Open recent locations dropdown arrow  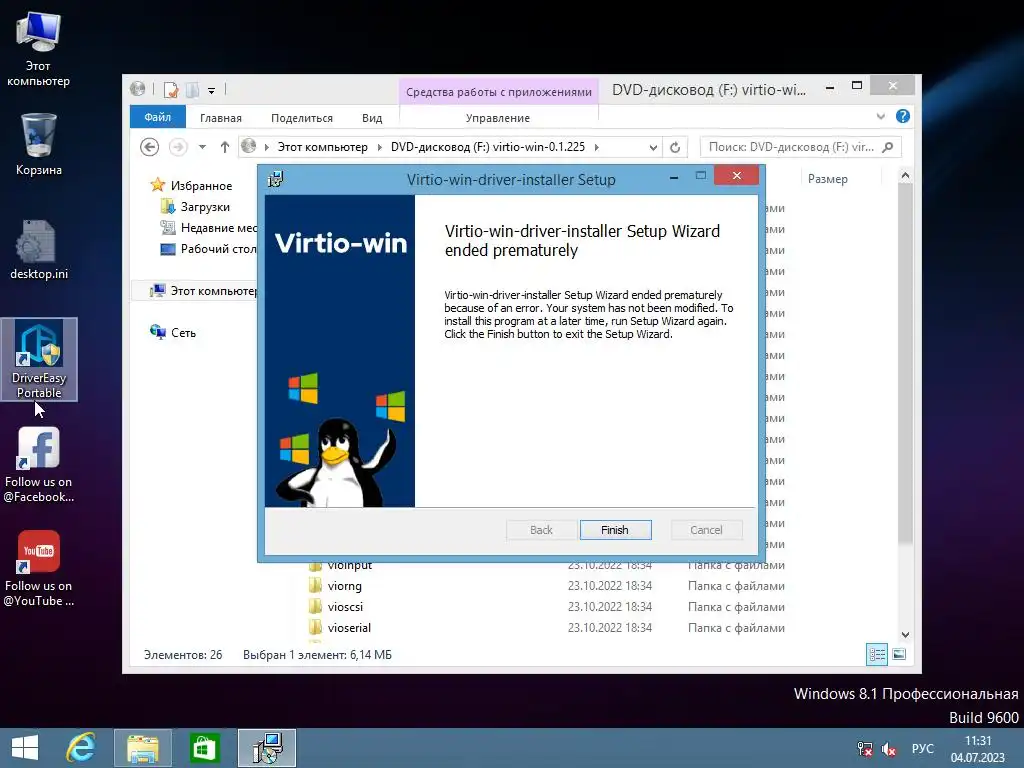202,147
